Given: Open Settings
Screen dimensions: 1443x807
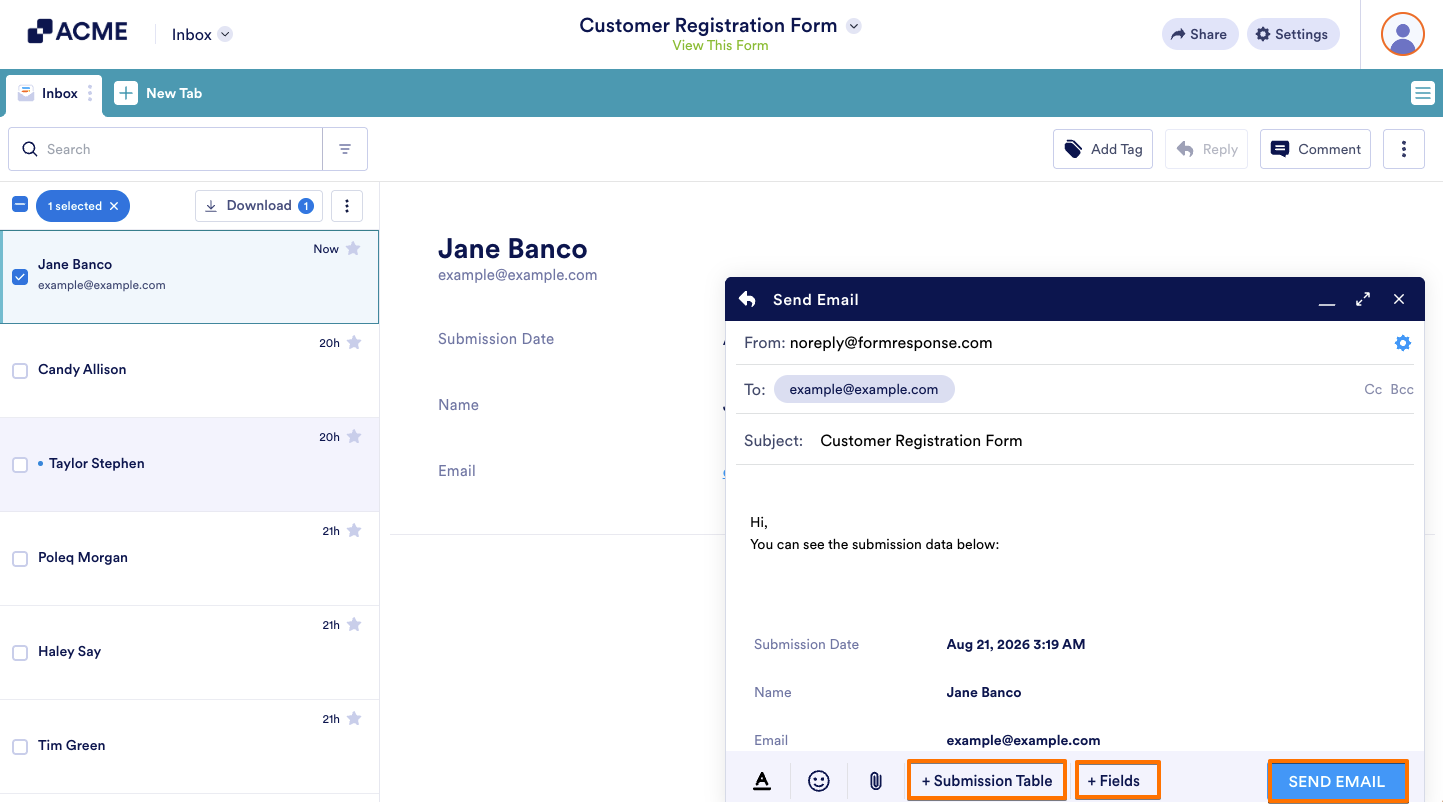Looking at the screenshot, I should (1292, 34).
